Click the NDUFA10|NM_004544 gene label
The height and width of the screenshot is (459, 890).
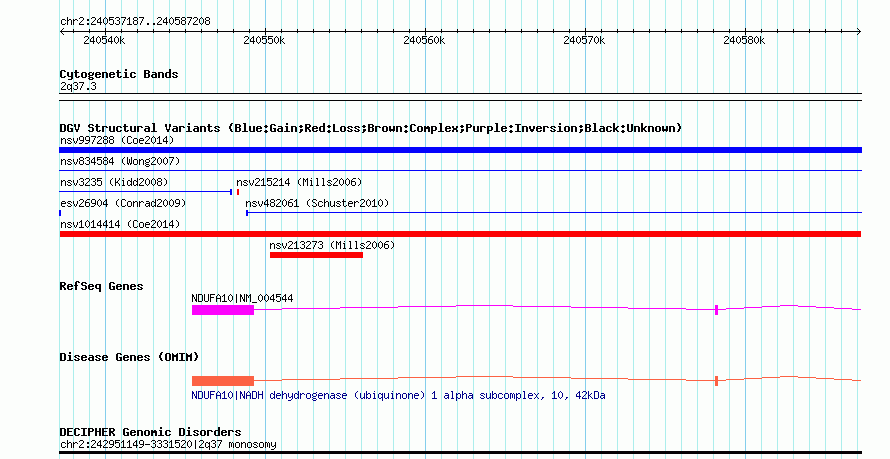[242, 298]
